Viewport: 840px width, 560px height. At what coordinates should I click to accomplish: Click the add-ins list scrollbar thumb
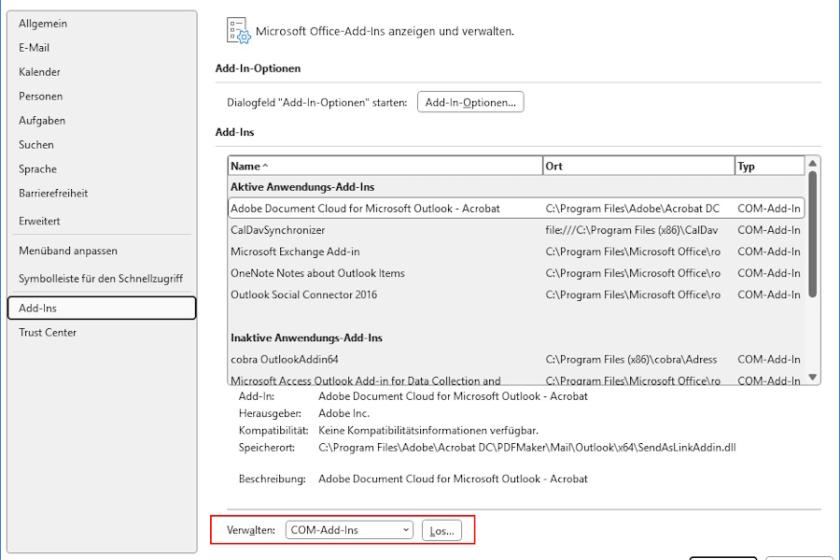pos(813,234)
